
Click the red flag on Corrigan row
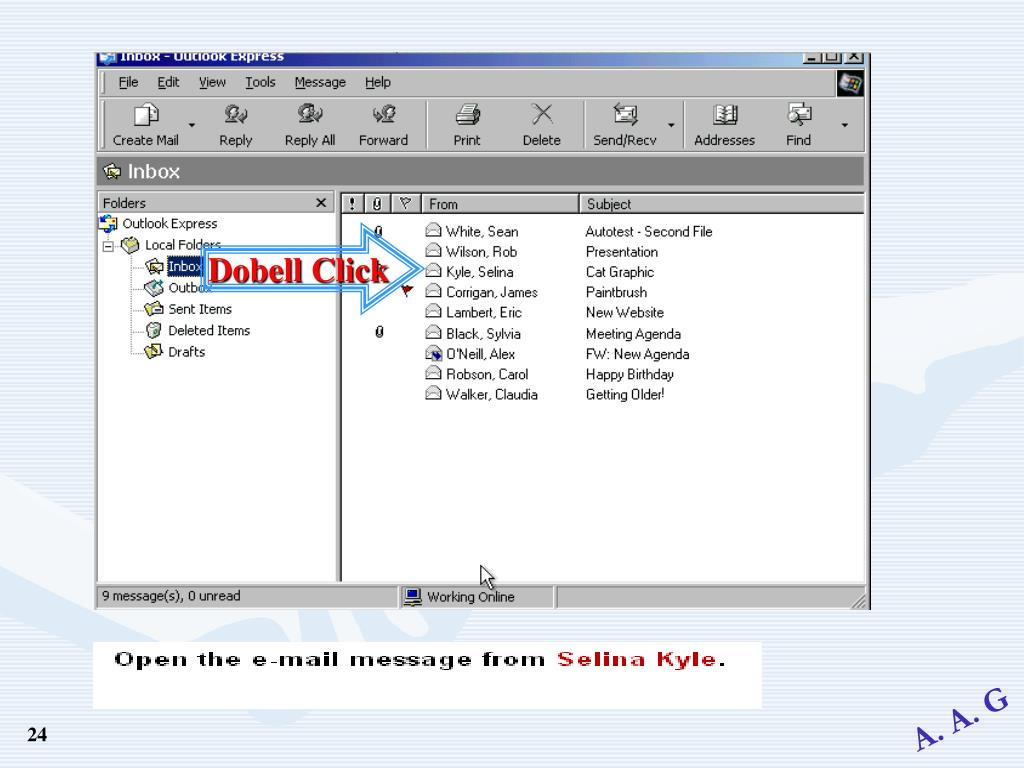tap(406, 291)
